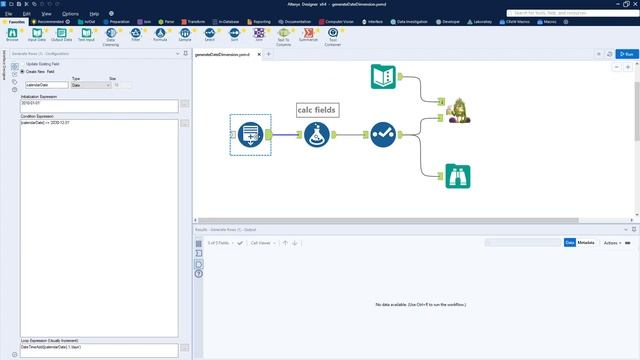The image size is (640, 360).
Task: Open the File menu
Action: [x=9, y=13]
